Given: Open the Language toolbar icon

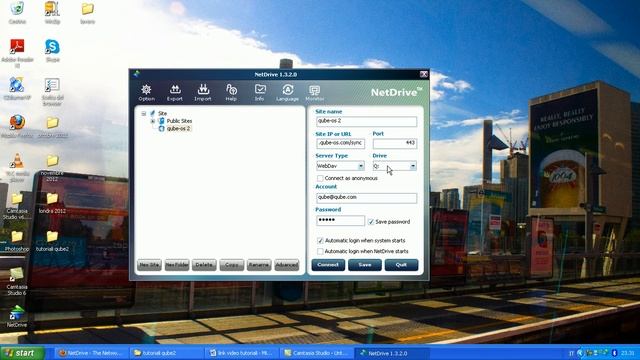Looking at the screenshot, I should [x=287, y=92].
